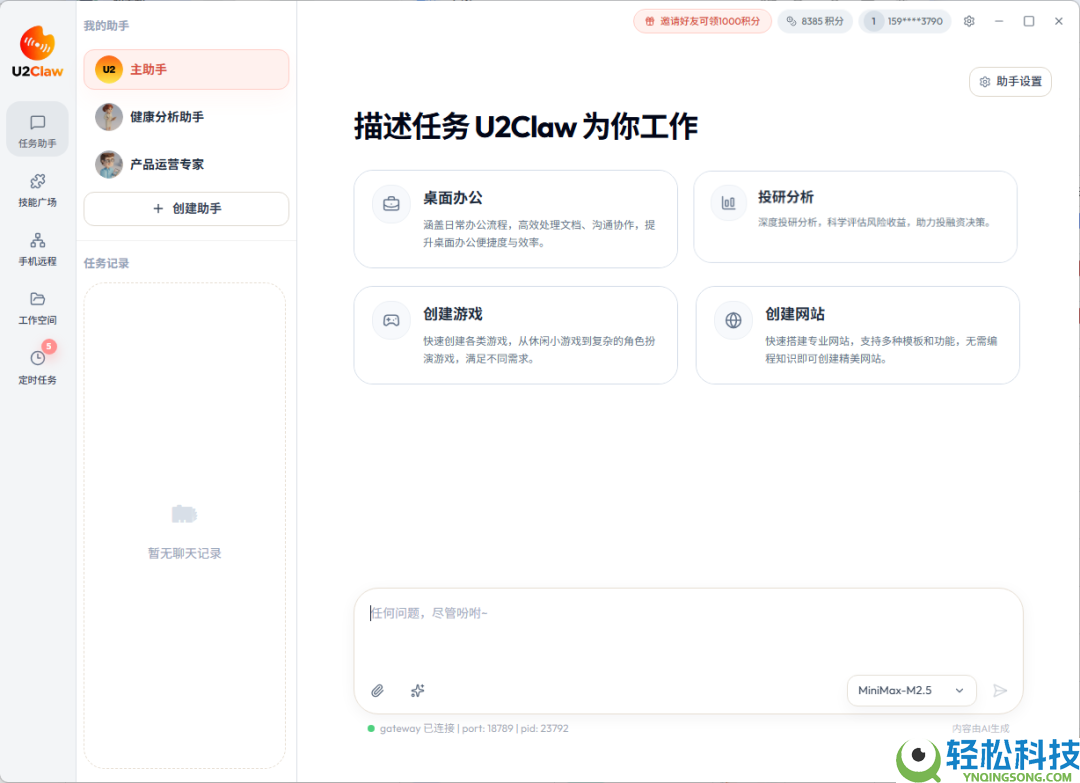Viewport: 1080px width, 783px height.
Task: Select 产品运营专家 in assistant list
Action: click(186, 165)
